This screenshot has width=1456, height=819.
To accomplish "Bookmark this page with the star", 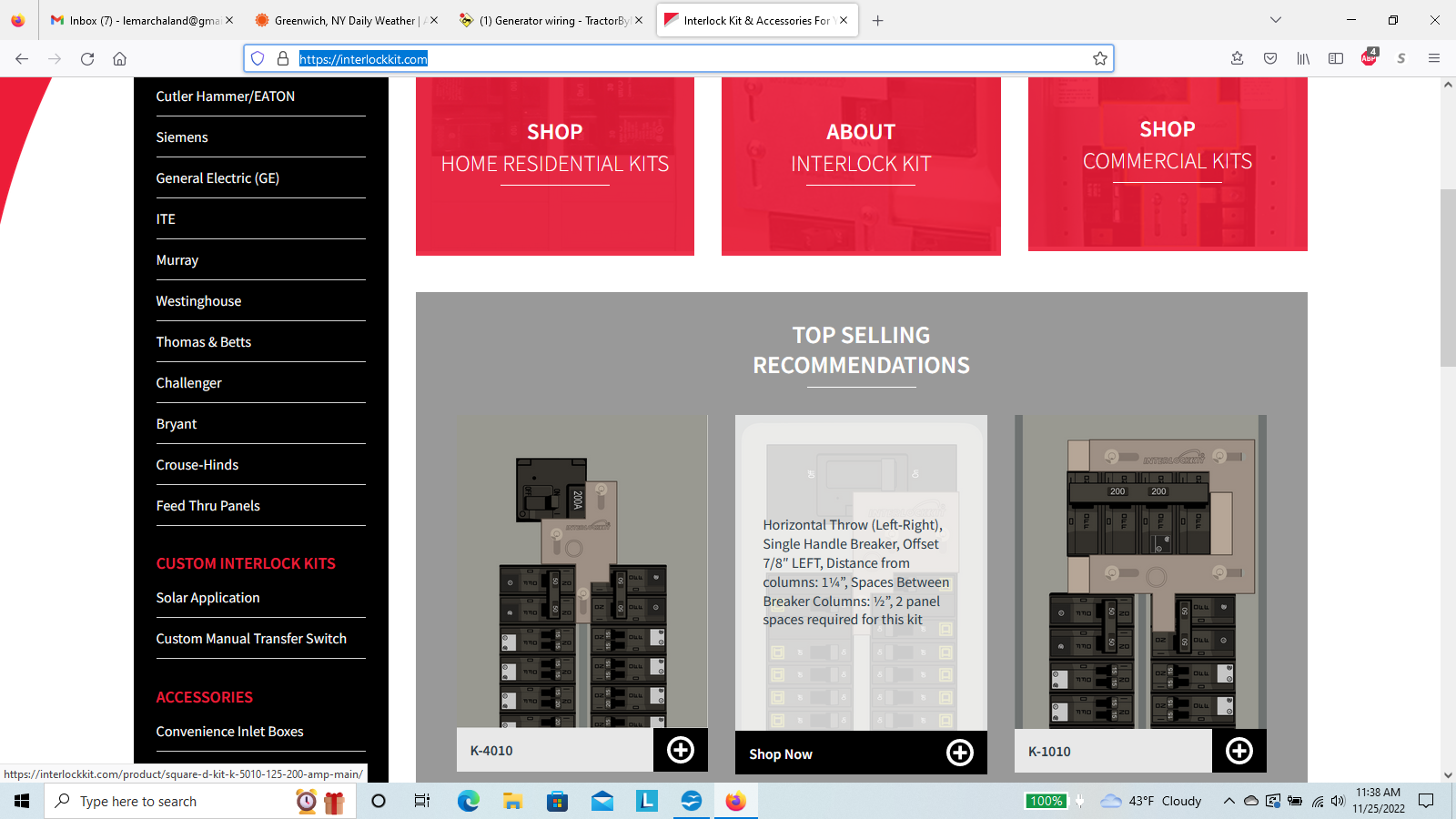I will [x=1100, y=58].
